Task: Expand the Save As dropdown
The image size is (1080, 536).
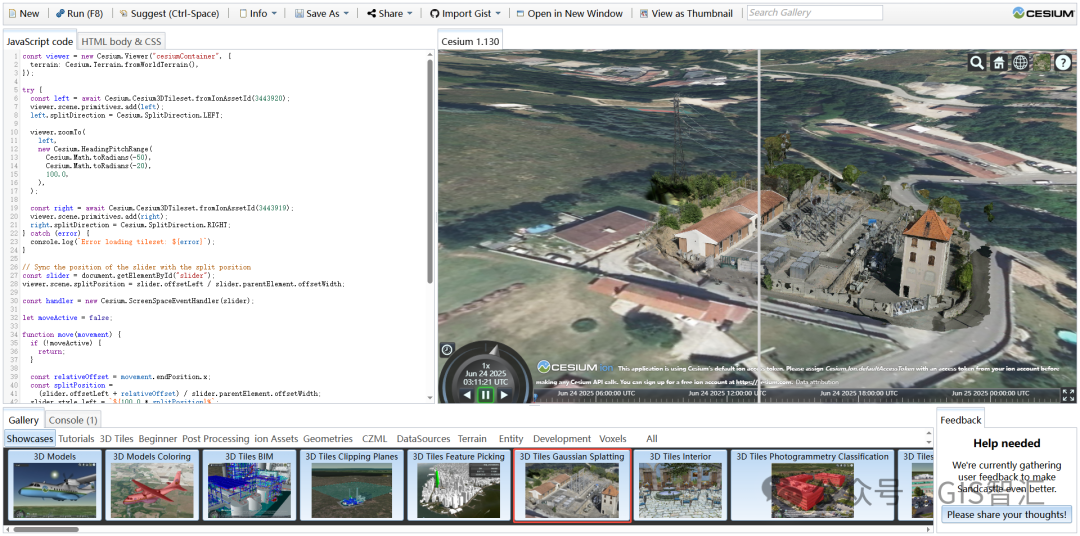Action: click(322, 14)
